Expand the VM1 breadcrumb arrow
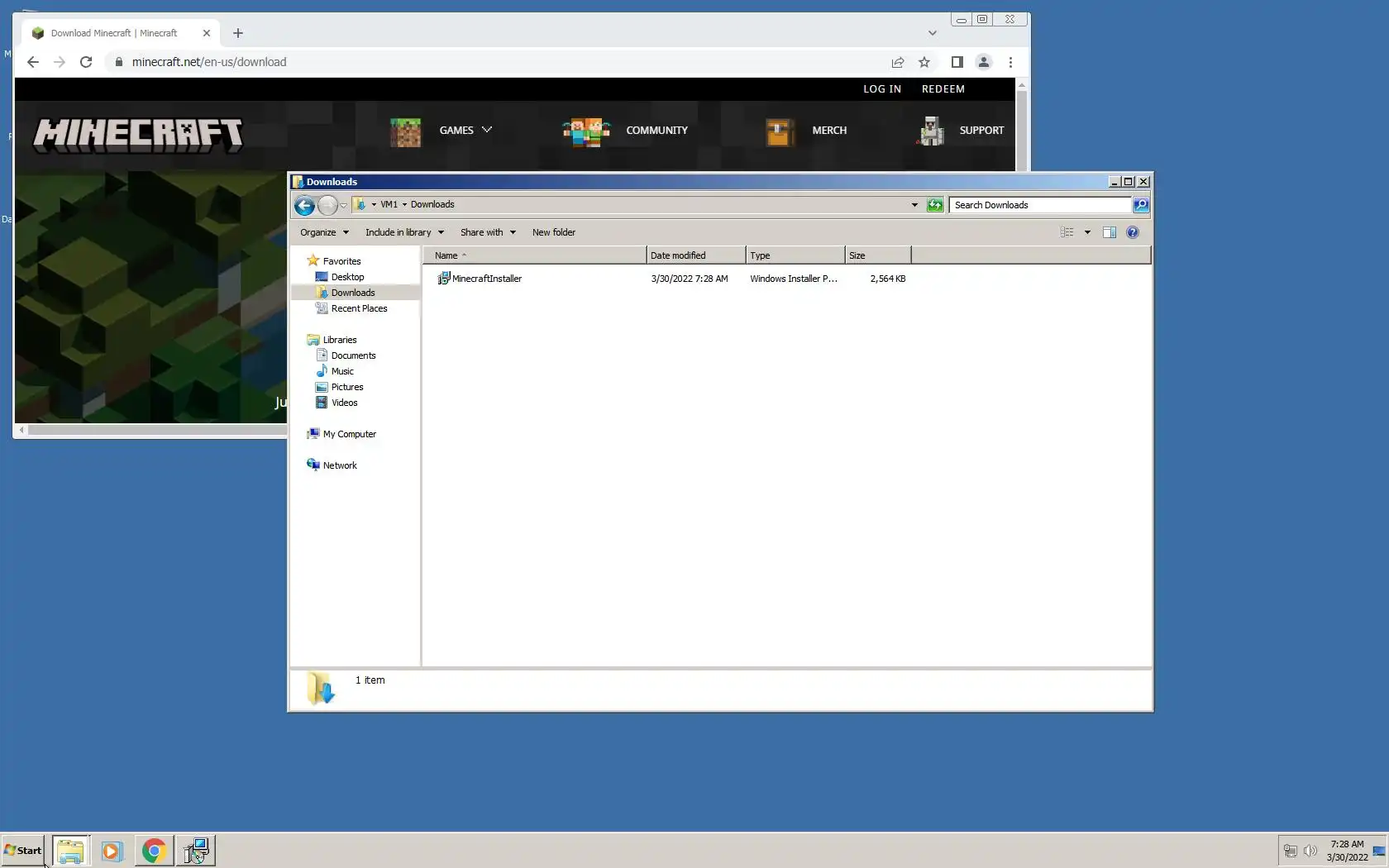Screen dimensions: 1389x868 coord(404,204)
